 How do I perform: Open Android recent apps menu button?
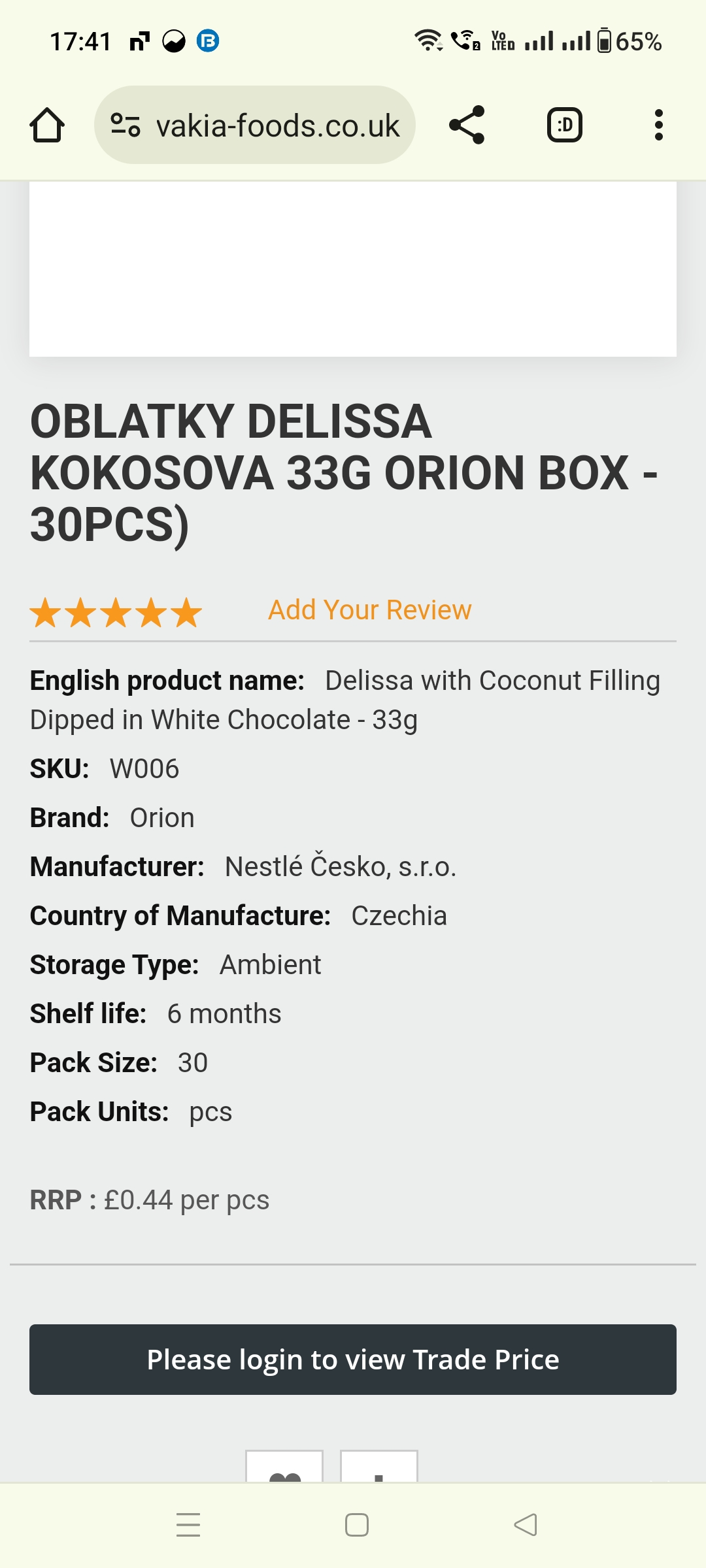[188, 1525]
